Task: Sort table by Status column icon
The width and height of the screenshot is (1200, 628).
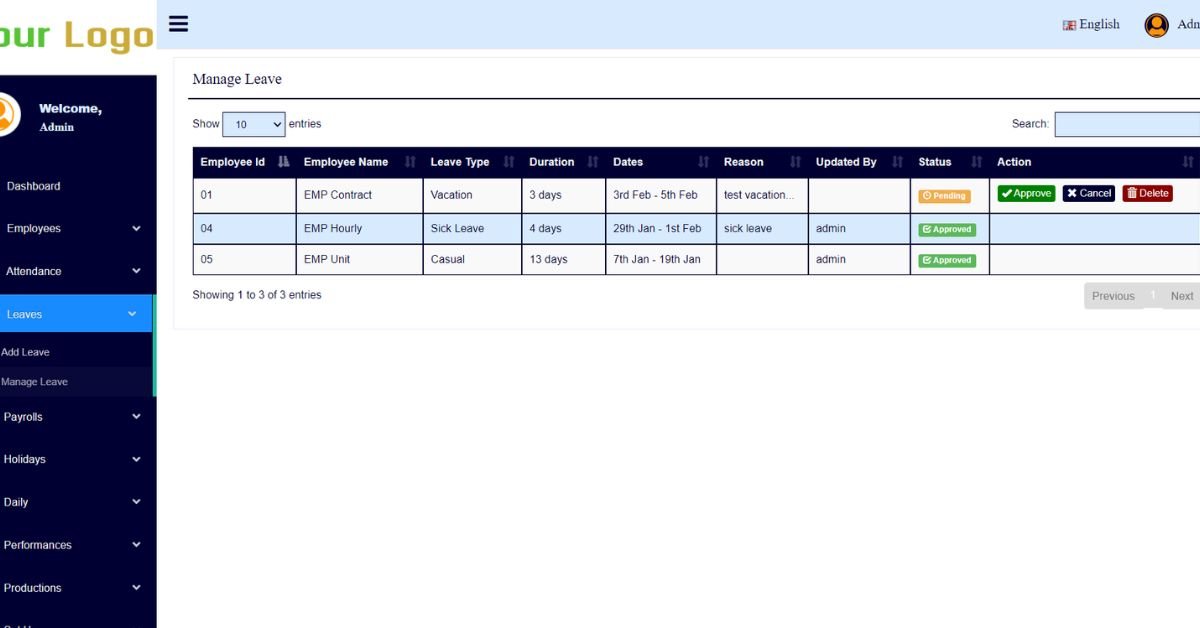Action: [x=976, y=162]
